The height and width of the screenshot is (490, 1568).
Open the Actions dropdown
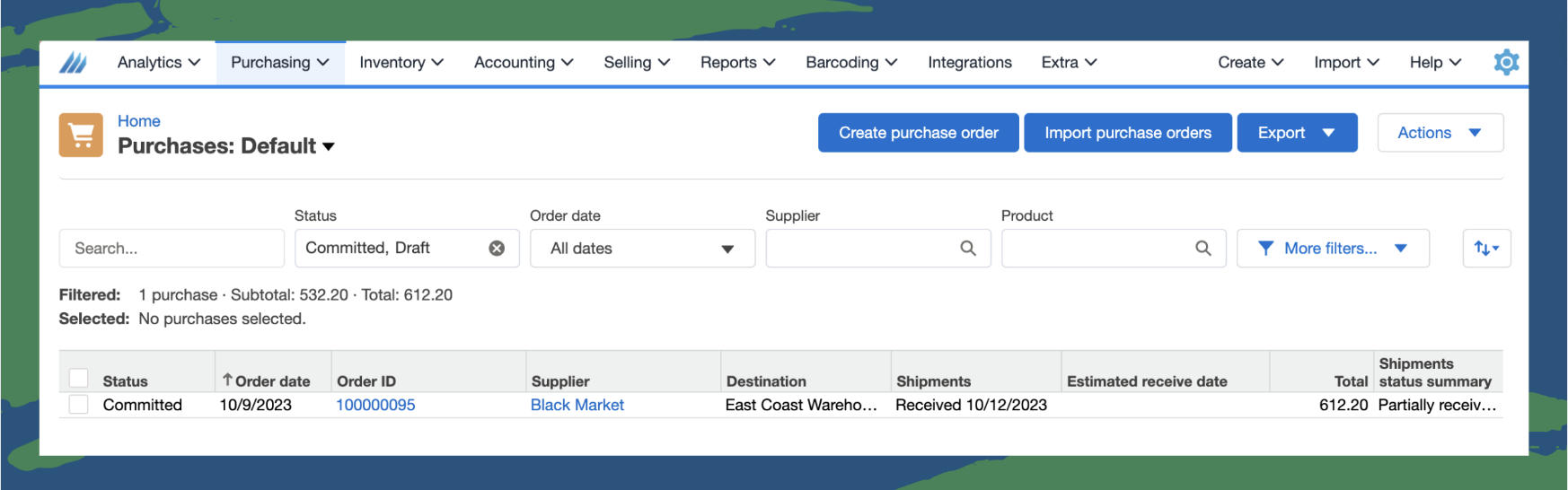point(1440,133)
